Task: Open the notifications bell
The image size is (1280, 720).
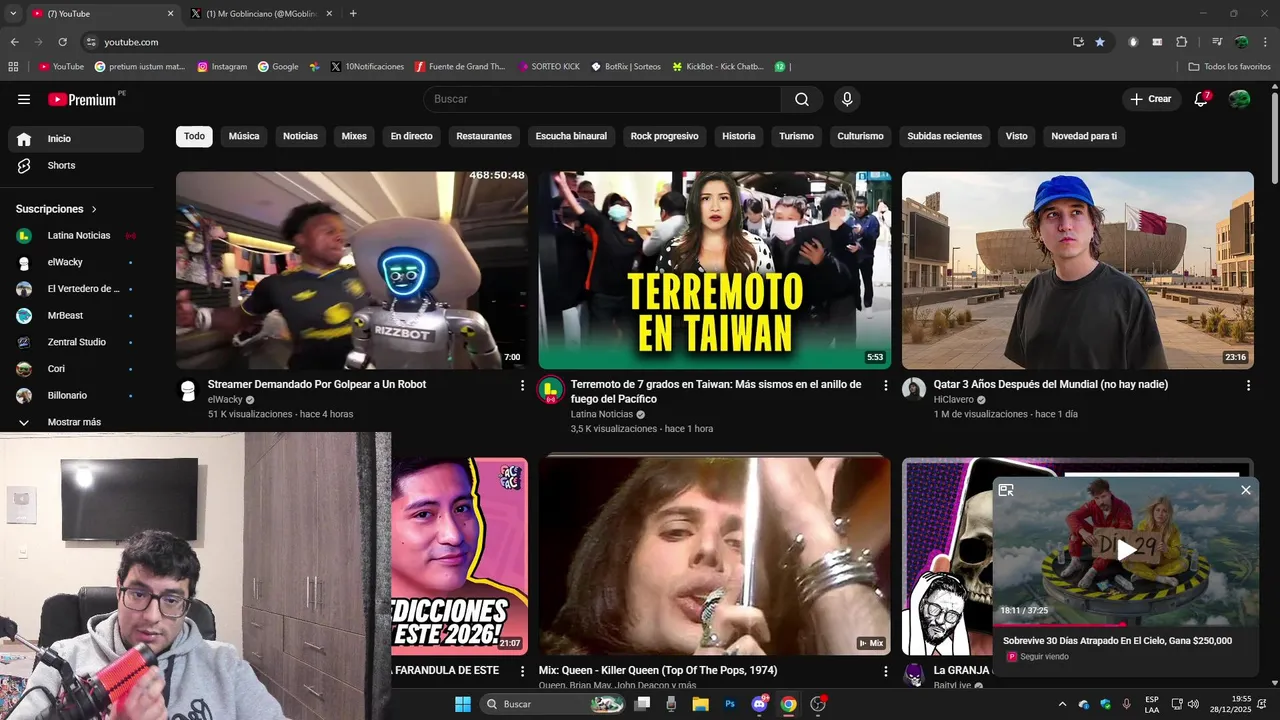Action: [x=1202, y=99]
